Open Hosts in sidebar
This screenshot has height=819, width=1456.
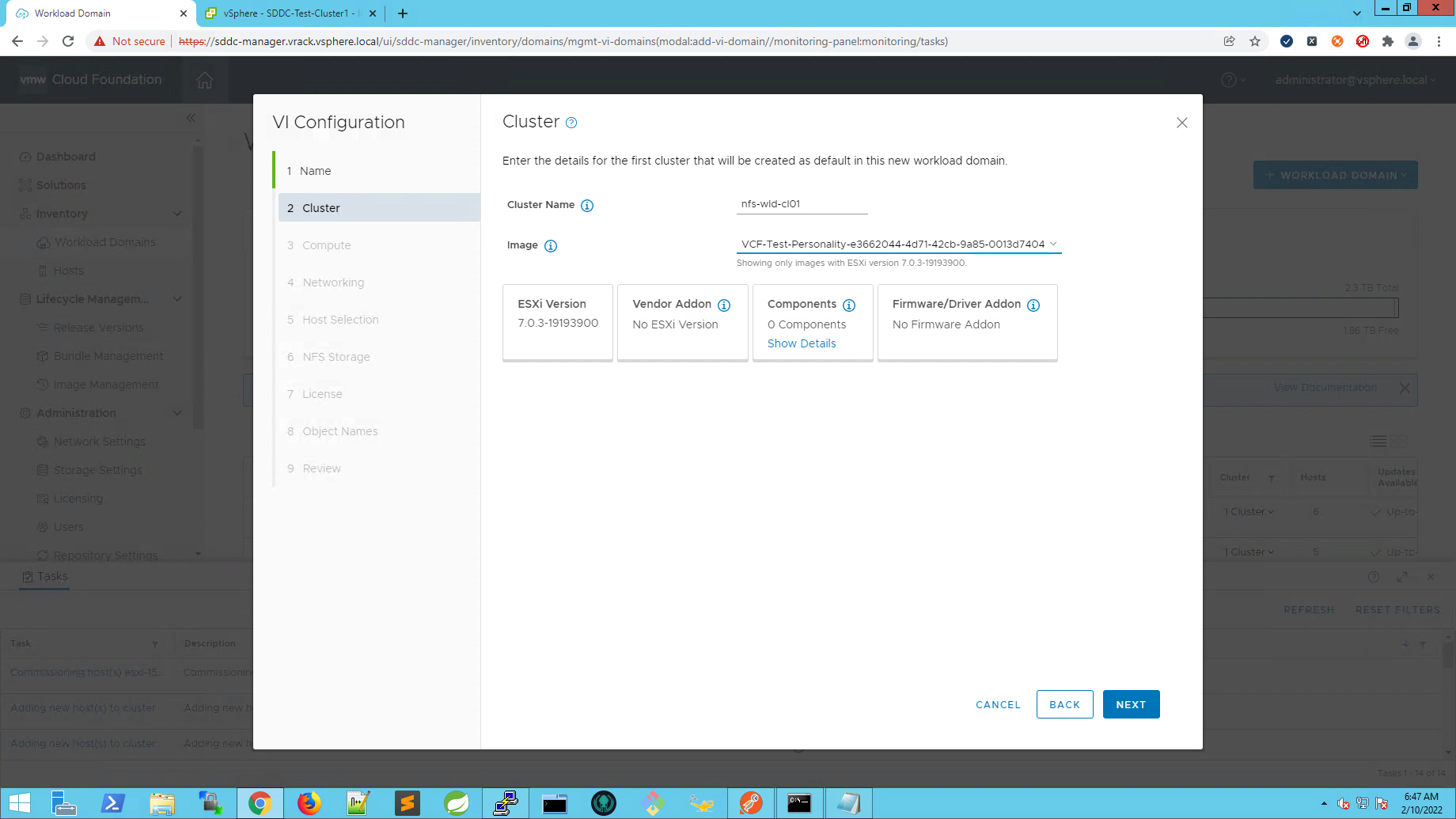[x=68, y=271]
